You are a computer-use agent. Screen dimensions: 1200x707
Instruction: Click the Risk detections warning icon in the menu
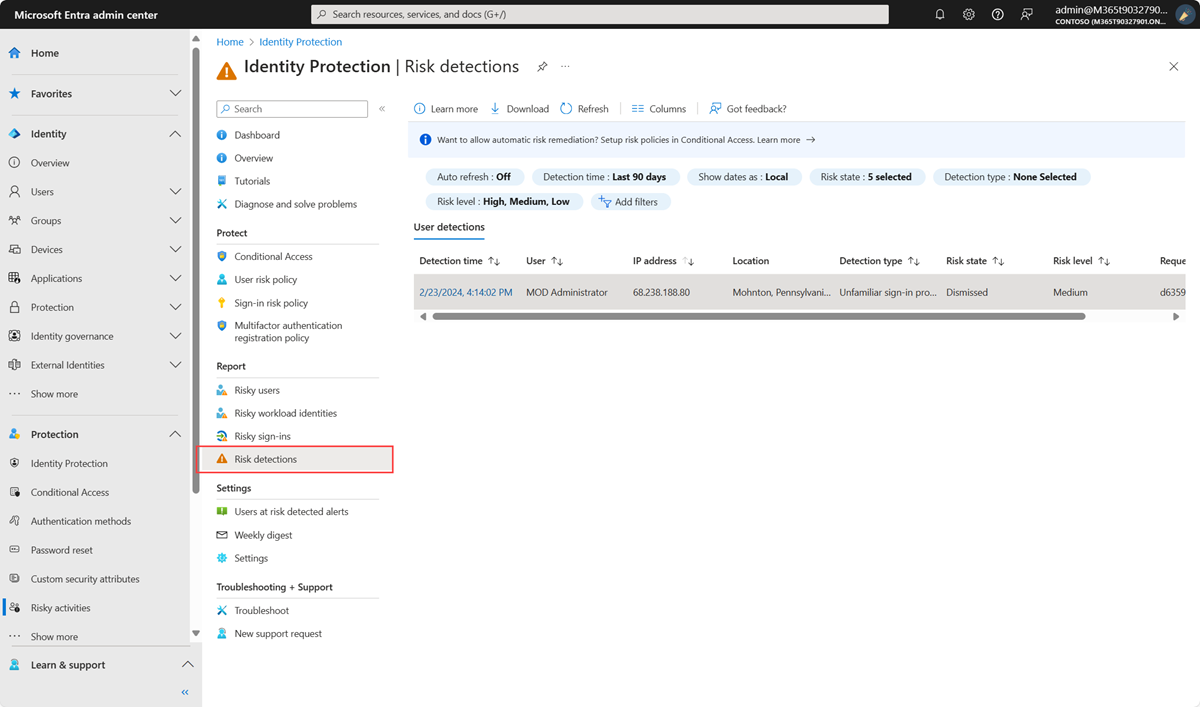(x=222, y=459)
